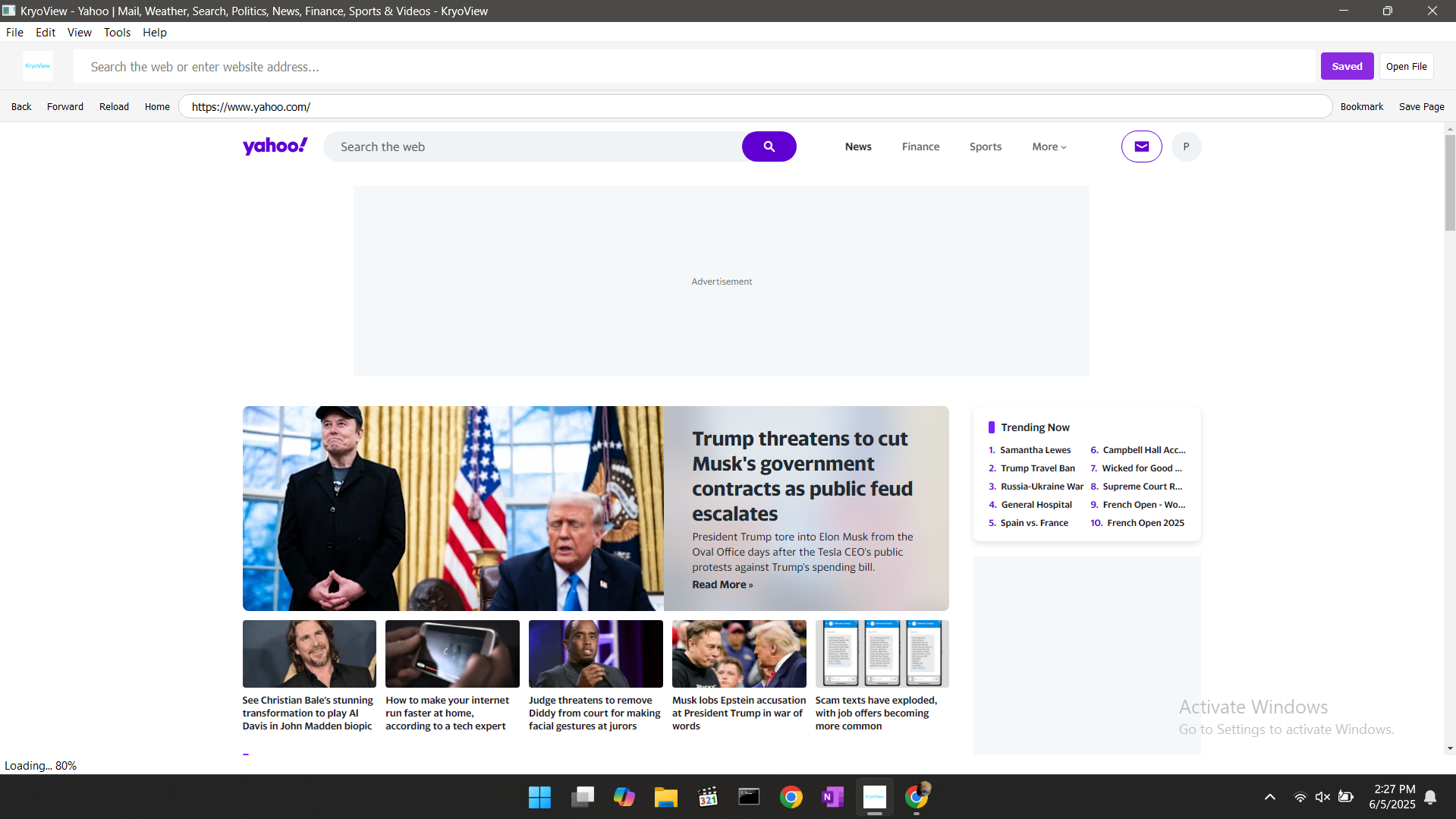Open the media player classic taskbar icon

tap(707, 797)
